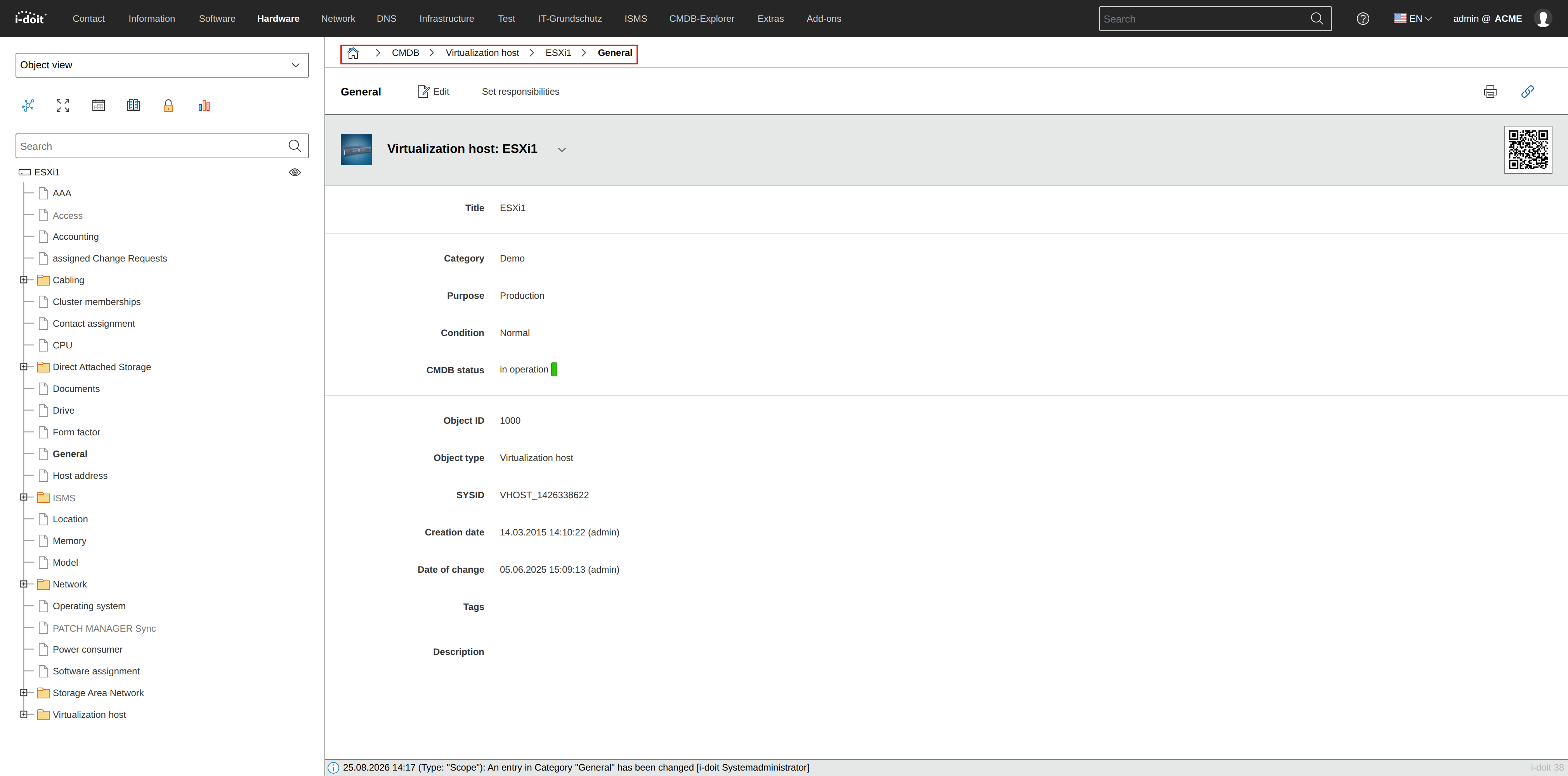Open the CPU category
The height and width of the screenshot is (776, 1568).
pyautogui.click(x=62, y=346)
